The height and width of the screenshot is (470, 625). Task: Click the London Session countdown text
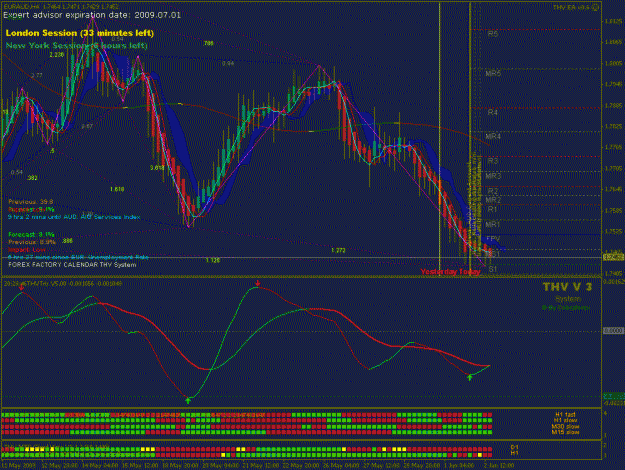[x=80, y=33]
